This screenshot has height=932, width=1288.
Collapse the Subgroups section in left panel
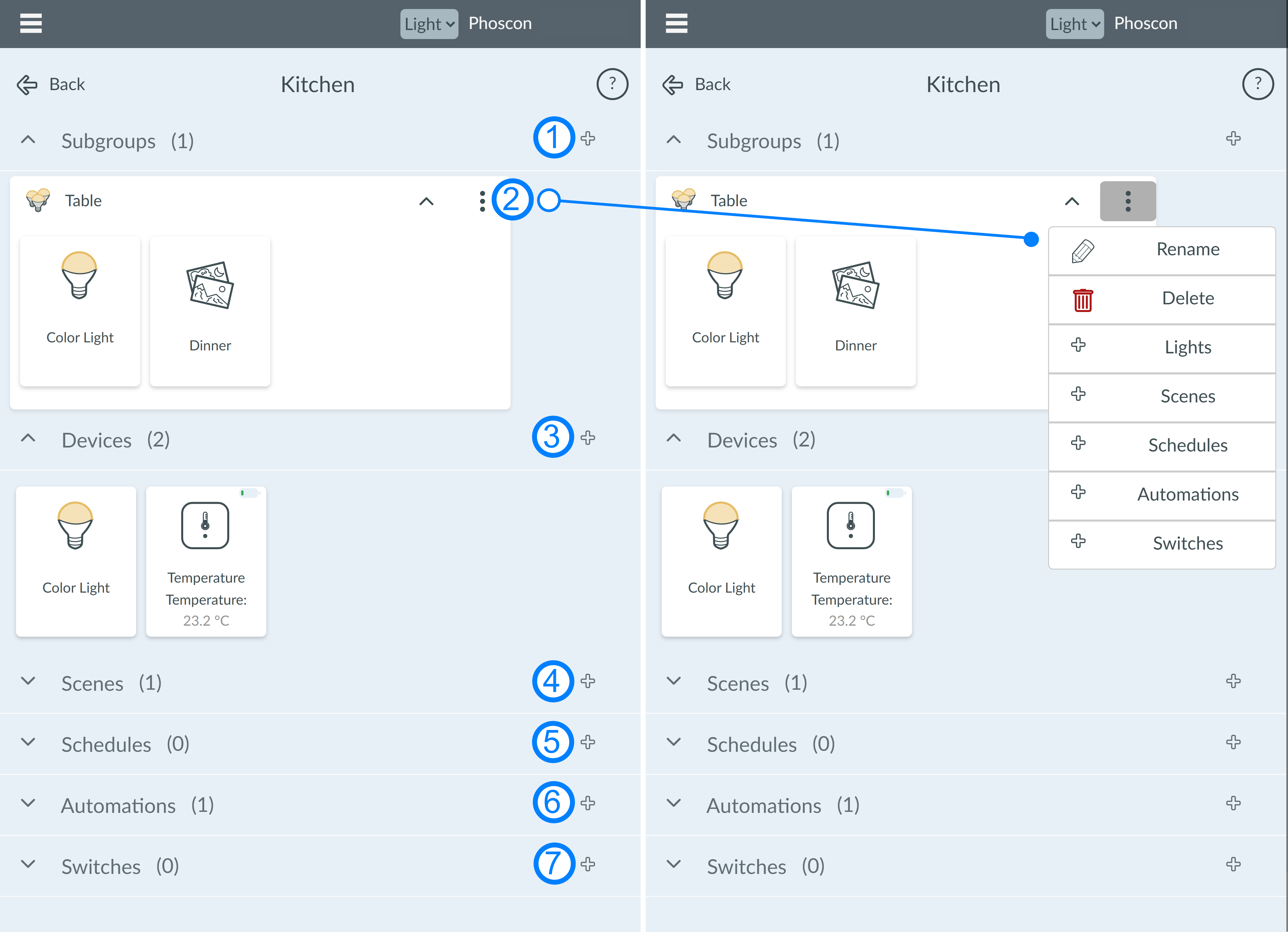pyautogui.click(x=28, y=140)
